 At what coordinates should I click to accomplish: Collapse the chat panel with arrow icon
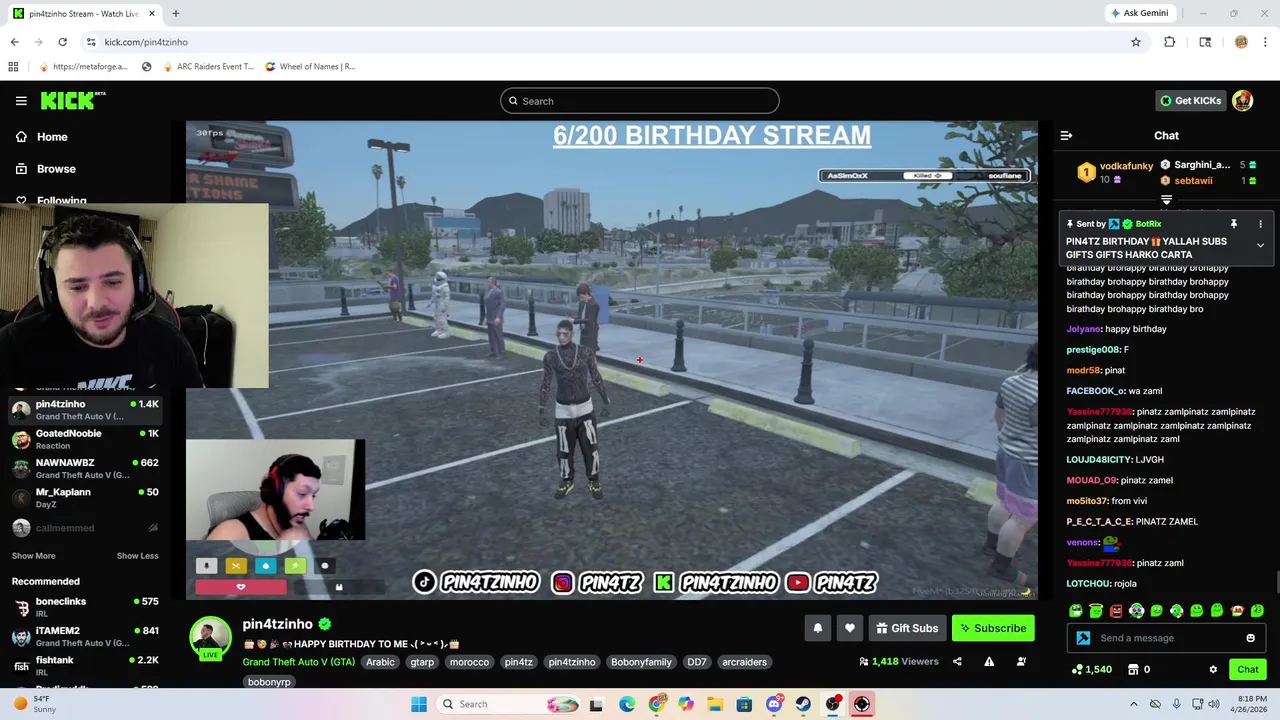1066,135
